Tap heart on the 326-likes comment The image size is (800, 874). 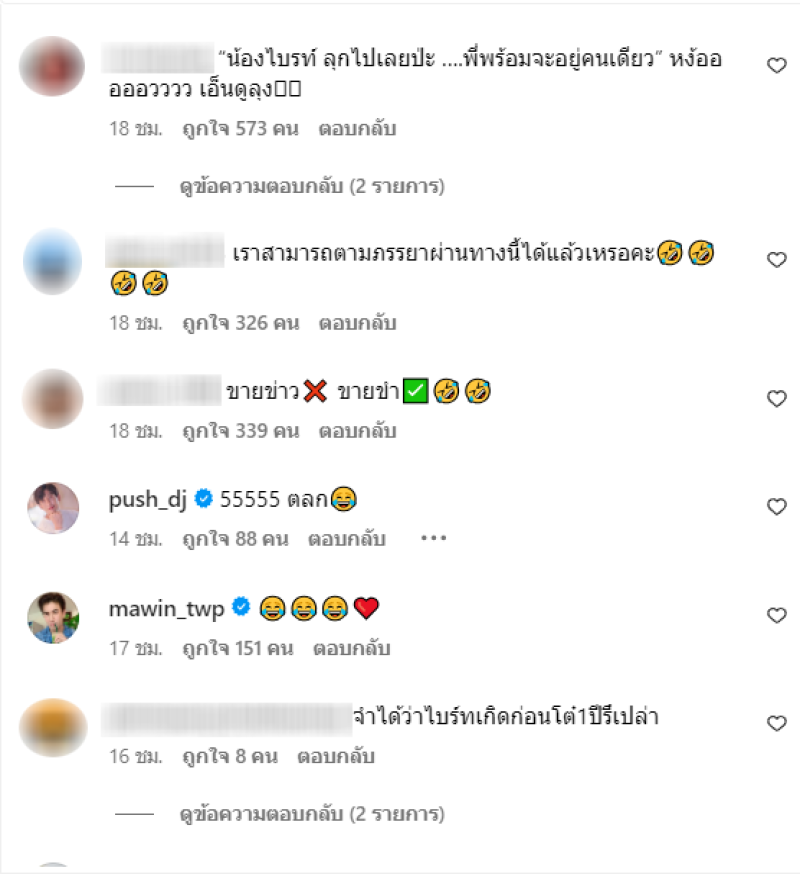[x=777, y=260]
